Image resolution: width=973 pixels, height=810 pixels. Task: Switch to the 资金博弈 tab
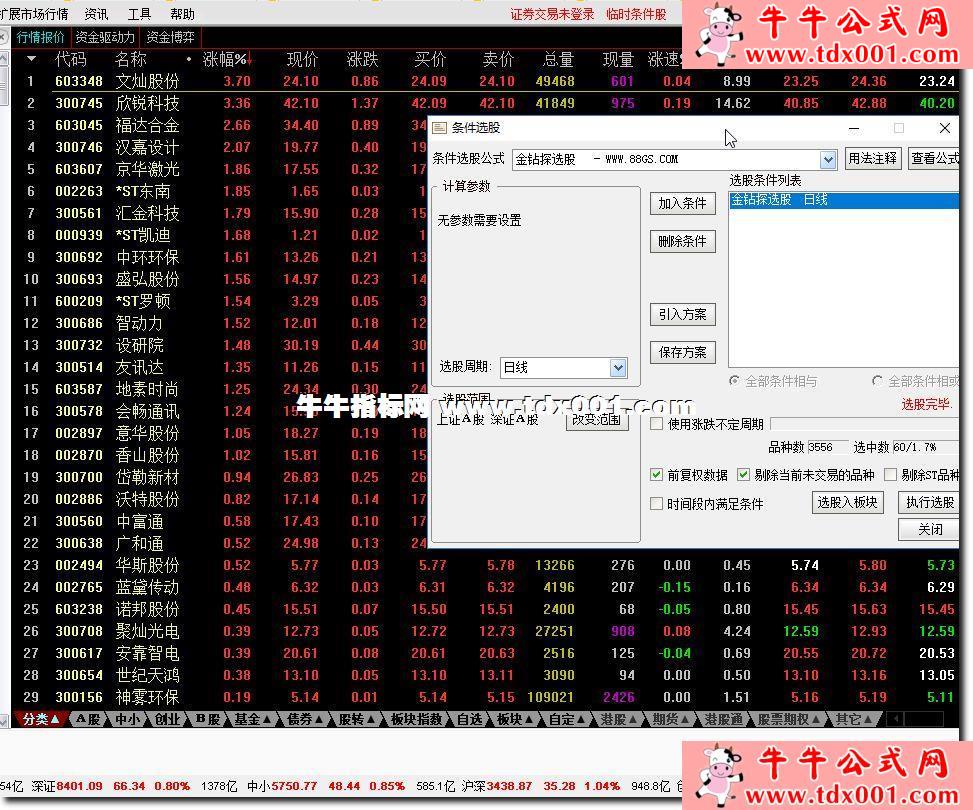[170, 37]
